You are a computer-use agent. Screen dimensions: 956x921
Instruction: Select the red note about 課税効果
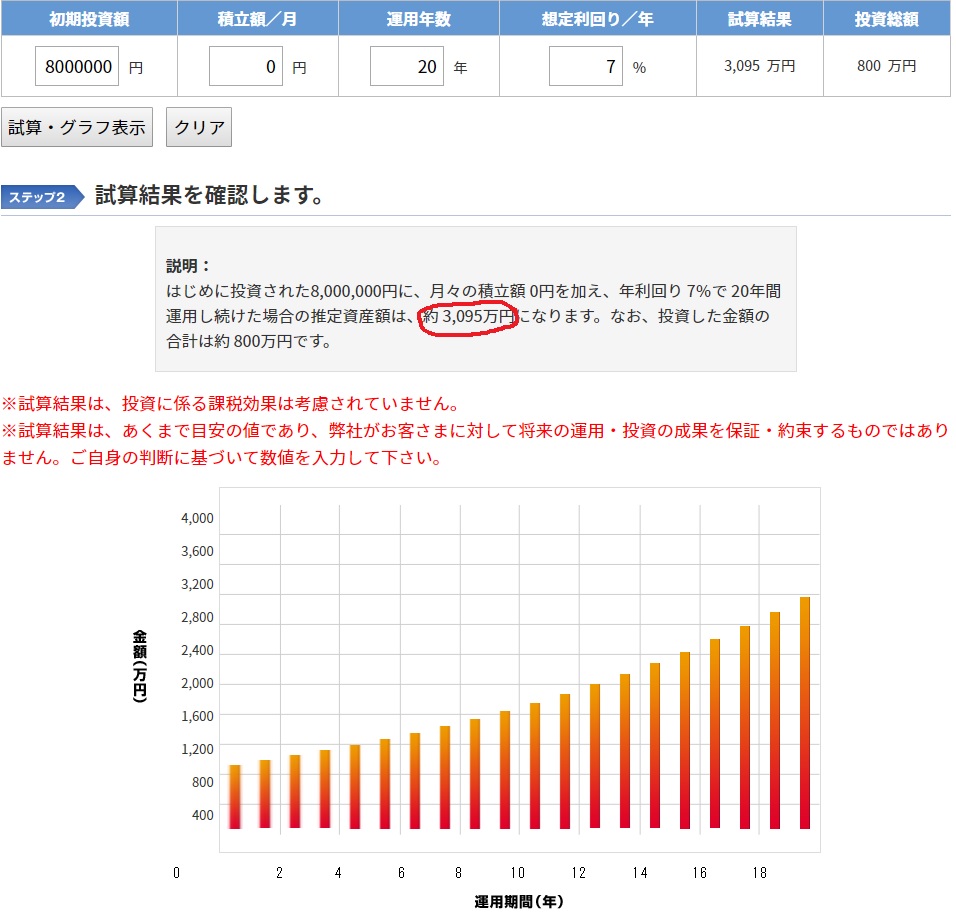230,404
